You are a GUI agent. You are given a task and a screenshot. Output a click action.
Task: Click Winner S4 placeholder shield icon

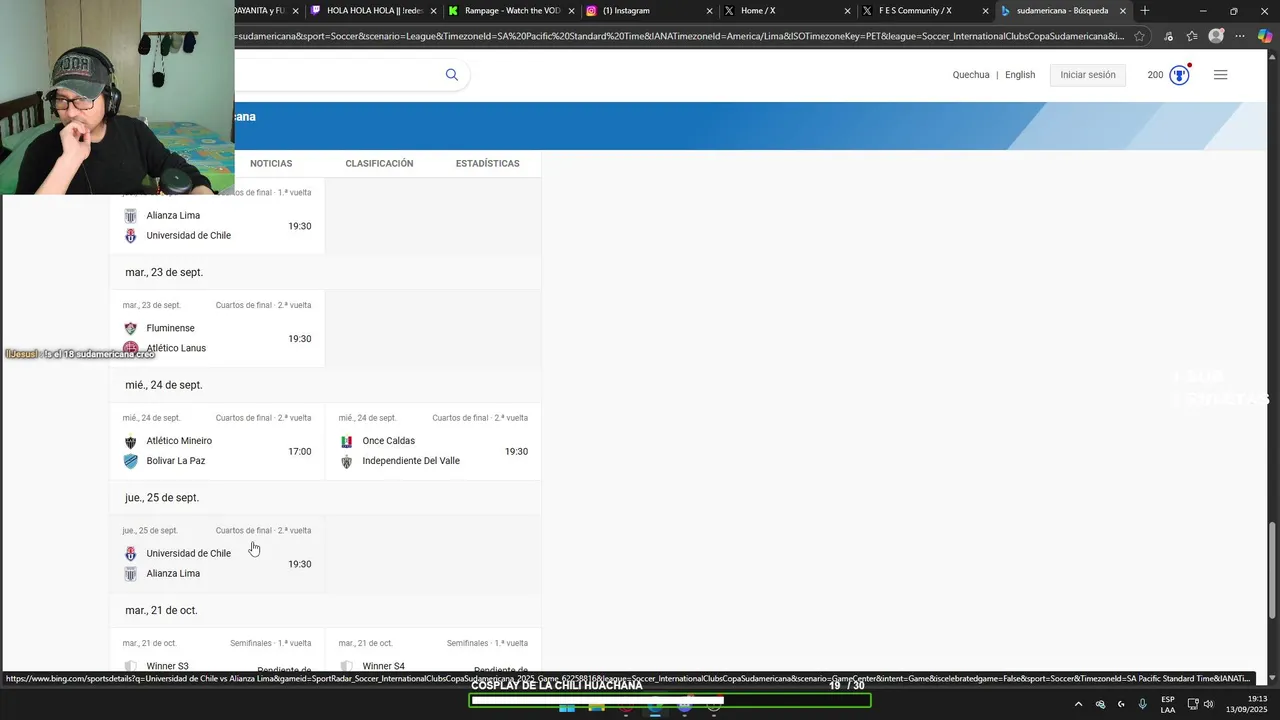tap(346, 666)
